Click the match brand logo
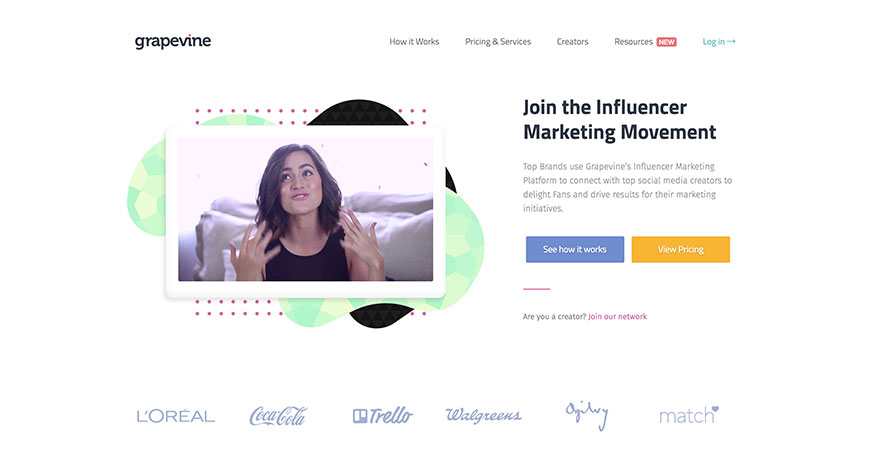The height and width of the screenshot is (470, 870). pos(689,415)
